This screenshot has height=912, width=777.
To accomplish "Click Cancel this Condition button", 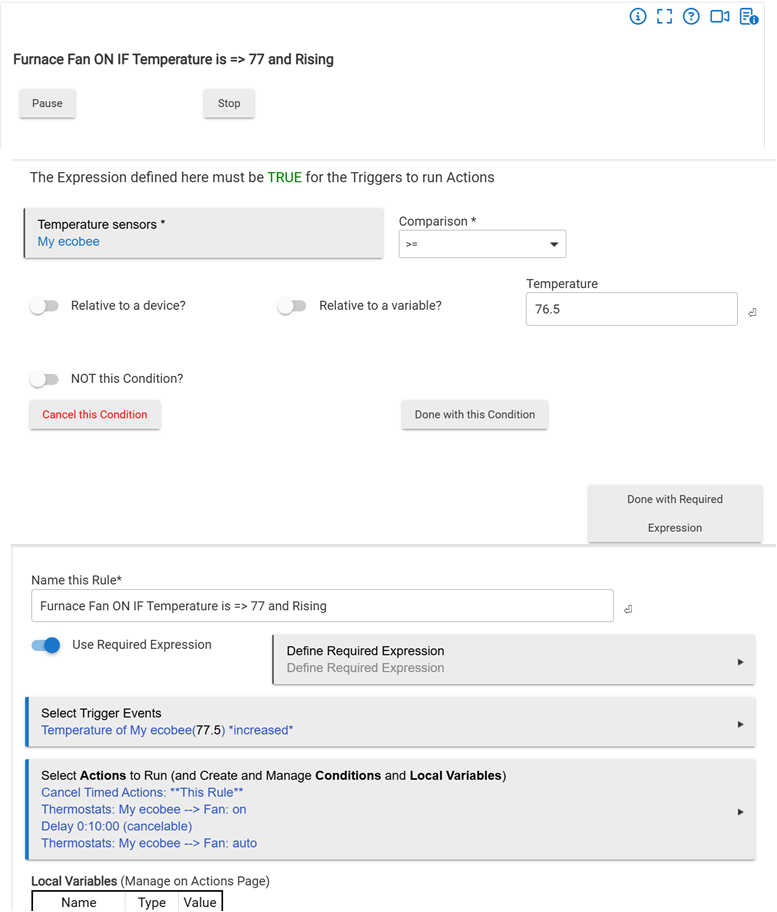I will [95, 415].
